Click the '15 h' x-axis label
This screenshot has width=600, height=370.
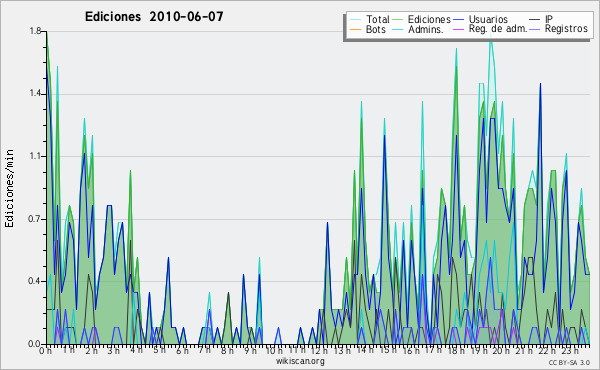(388, 350)
